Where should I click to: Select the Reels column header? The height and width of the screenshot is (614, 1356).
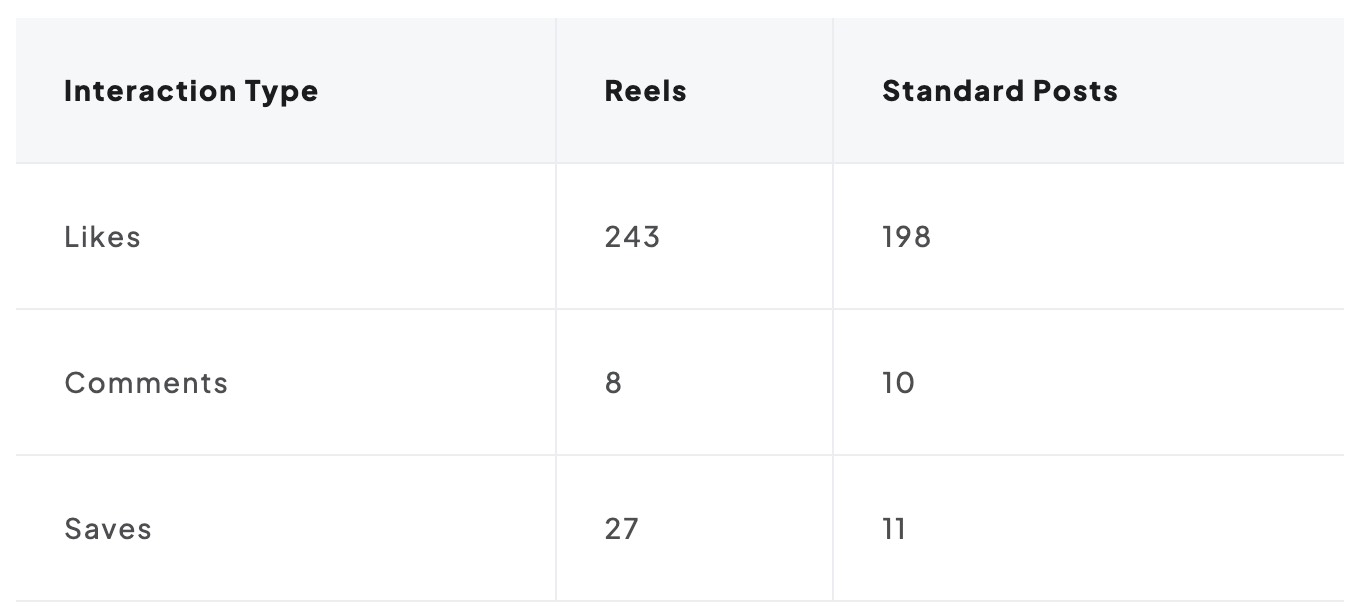(645, 91)
